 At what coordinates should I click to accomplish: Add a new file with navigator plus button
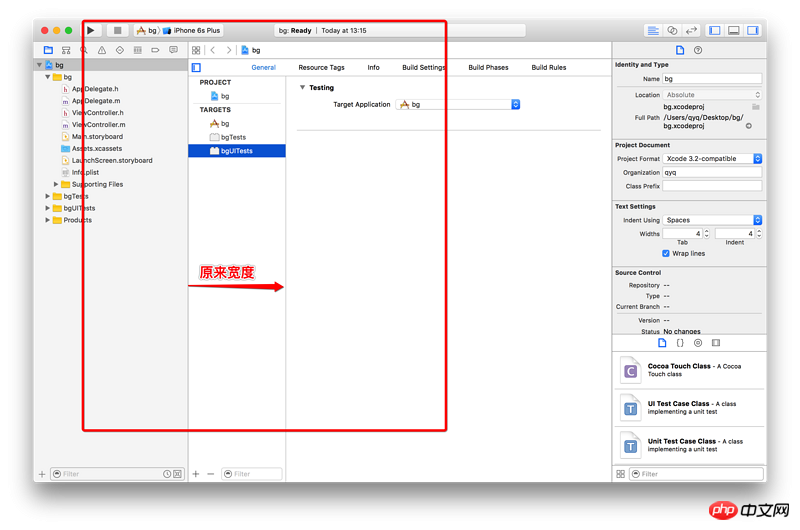42,474
